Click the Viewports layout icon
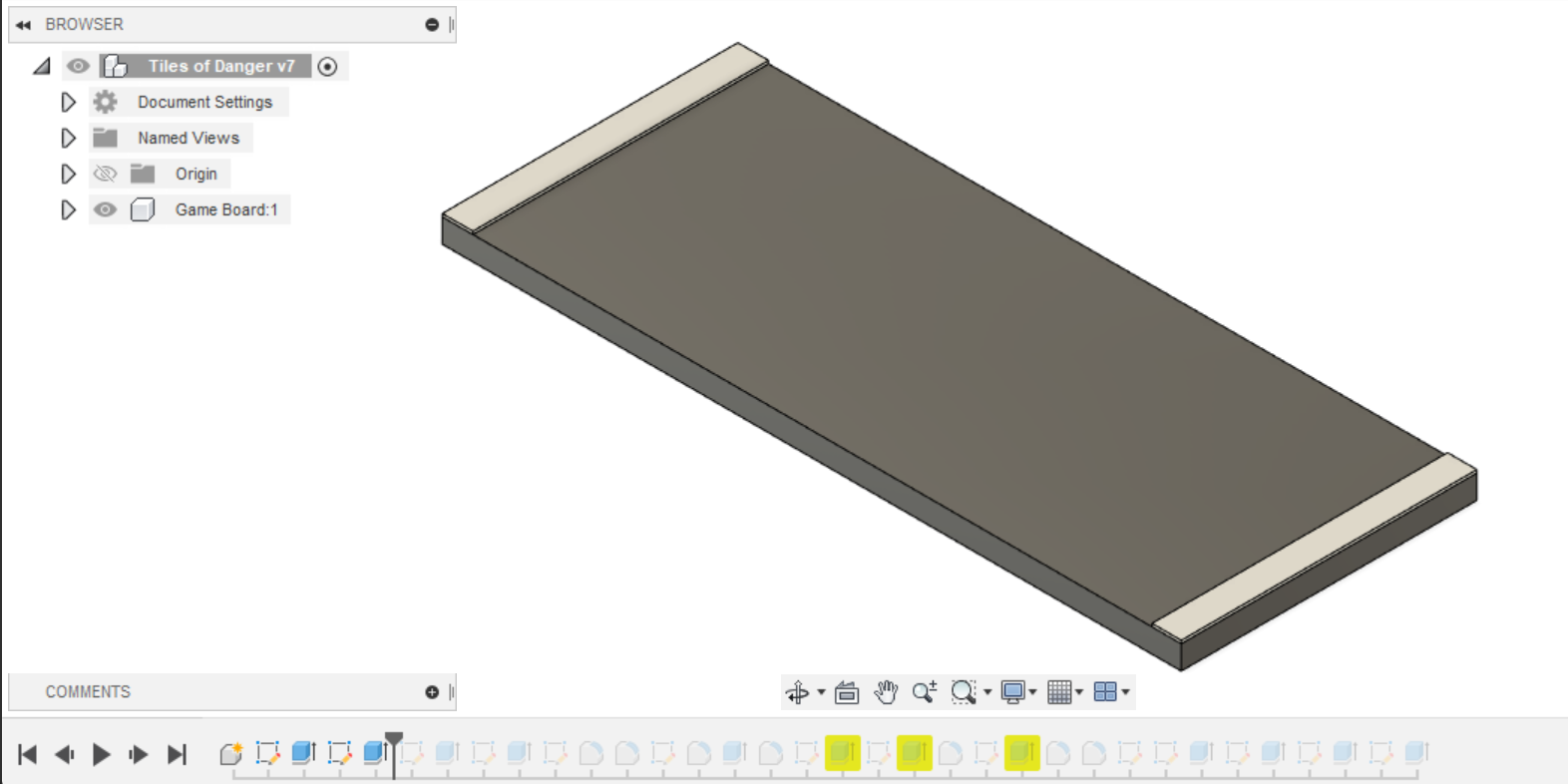 [1105, 692]
